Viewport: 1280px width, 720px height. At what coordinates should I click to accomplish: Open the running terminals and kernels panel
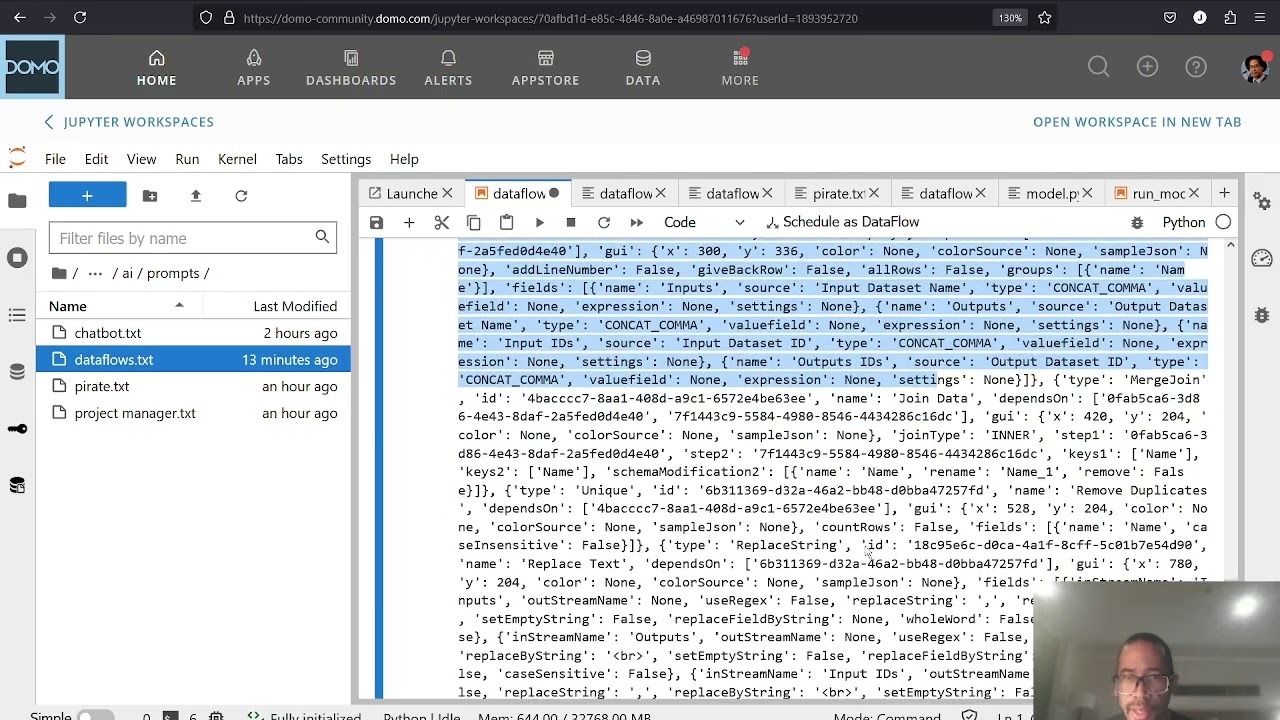[x=17, y=258]
